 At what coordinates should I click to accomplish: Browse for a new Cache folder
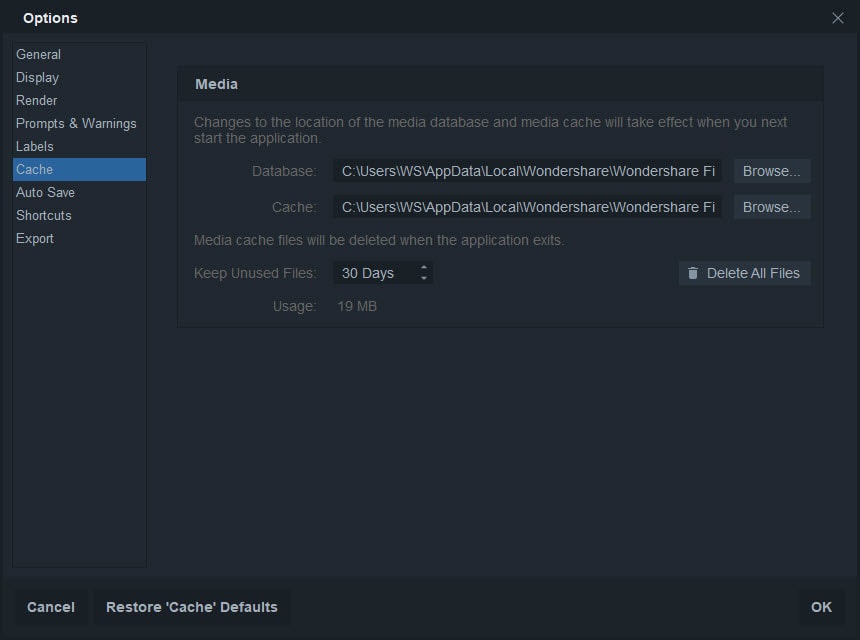(x=772, y=207)
